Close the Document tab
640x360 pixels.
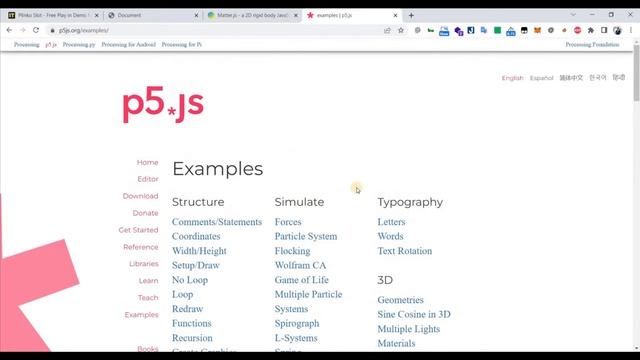pos(196,16)
